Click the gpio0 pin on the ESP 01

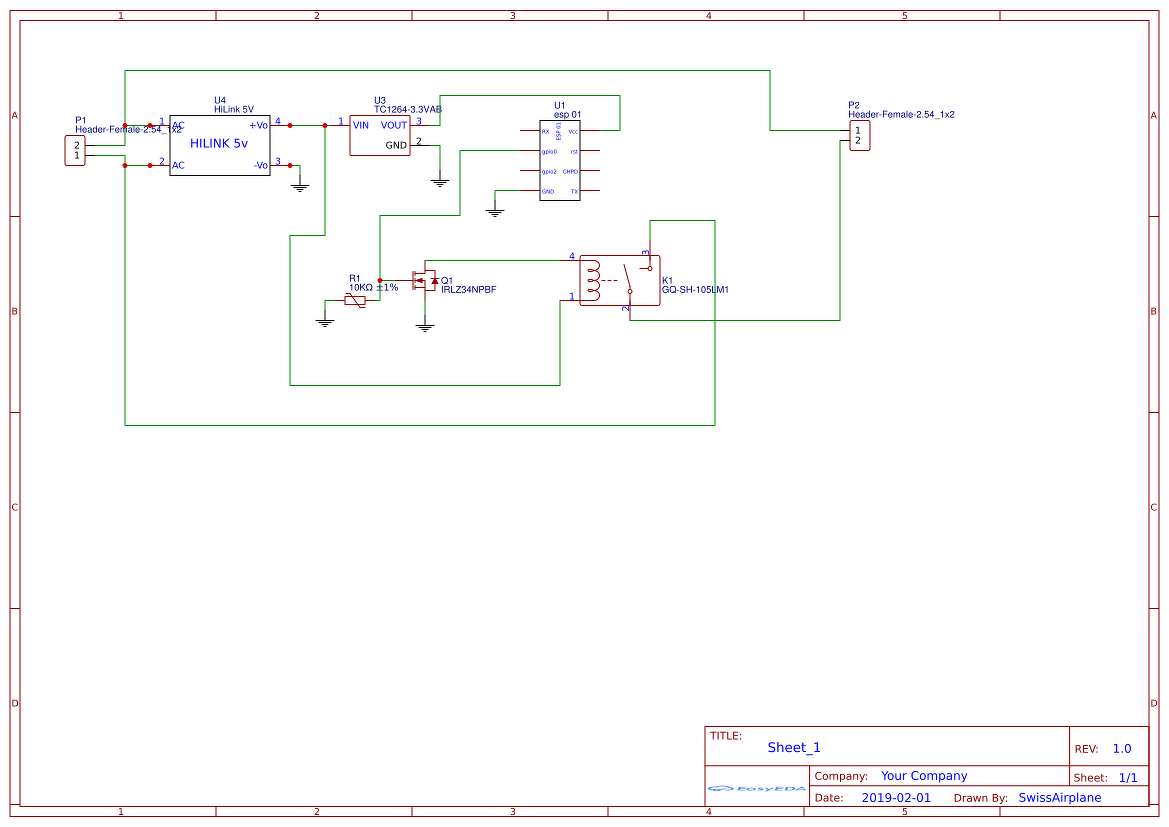coord(549,151)
